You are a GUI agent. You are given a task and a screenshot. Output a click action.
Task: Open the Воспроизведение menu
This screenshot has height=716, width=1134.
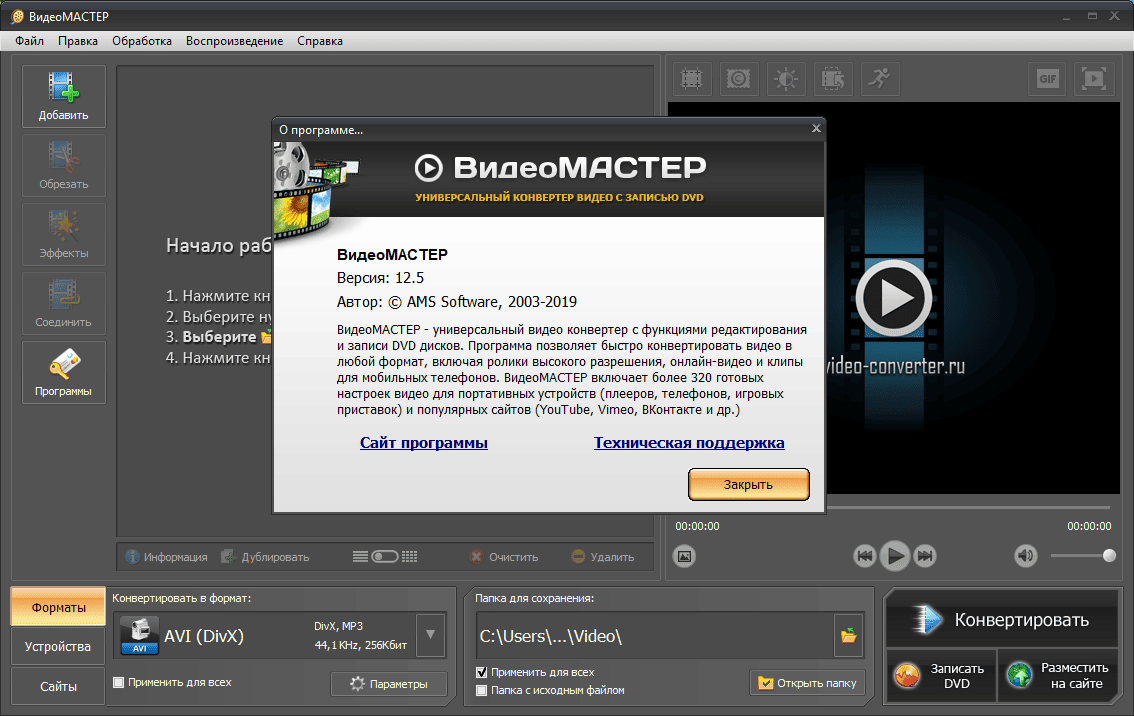coord(234,41)
